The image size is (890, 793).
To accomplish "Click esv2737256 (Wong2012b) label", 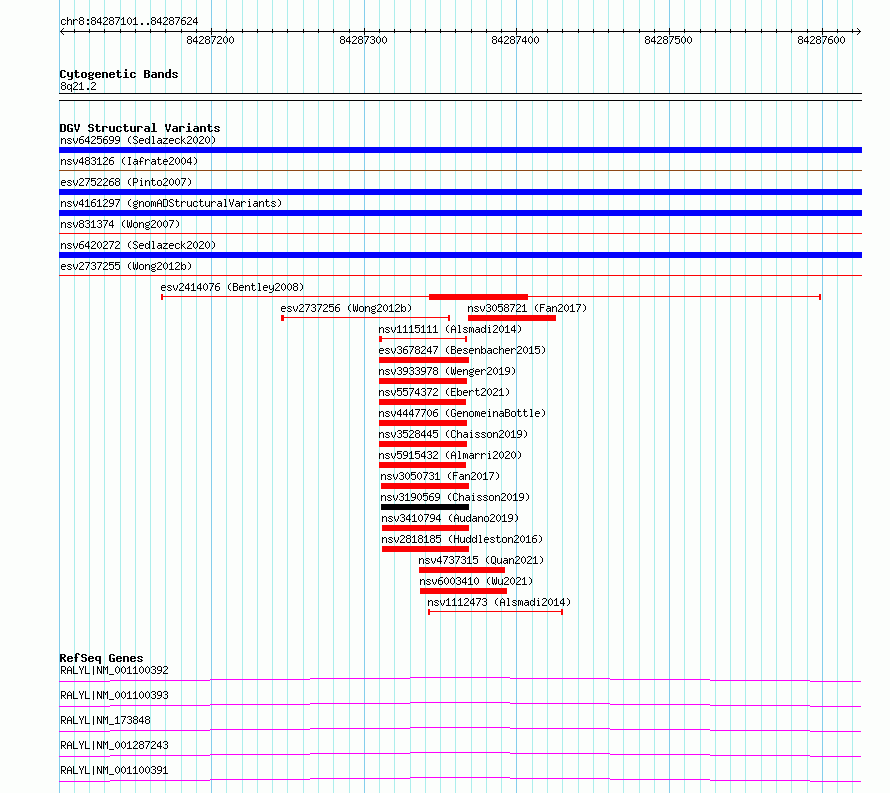I will (346, 308).
